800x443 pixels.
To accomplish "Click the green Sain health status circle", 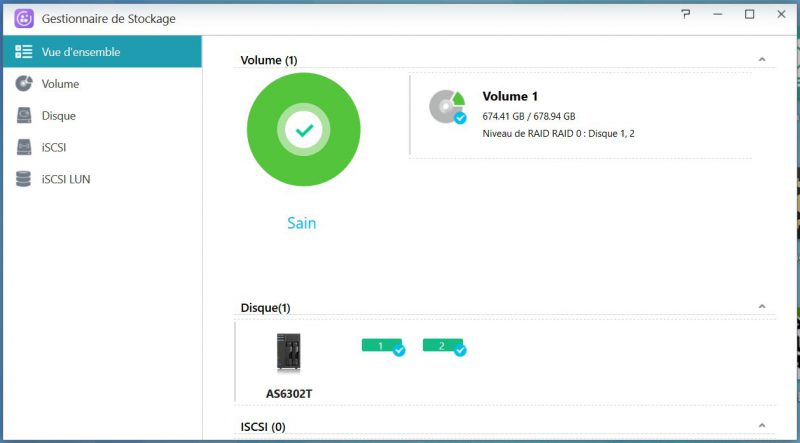I will 304,130.
